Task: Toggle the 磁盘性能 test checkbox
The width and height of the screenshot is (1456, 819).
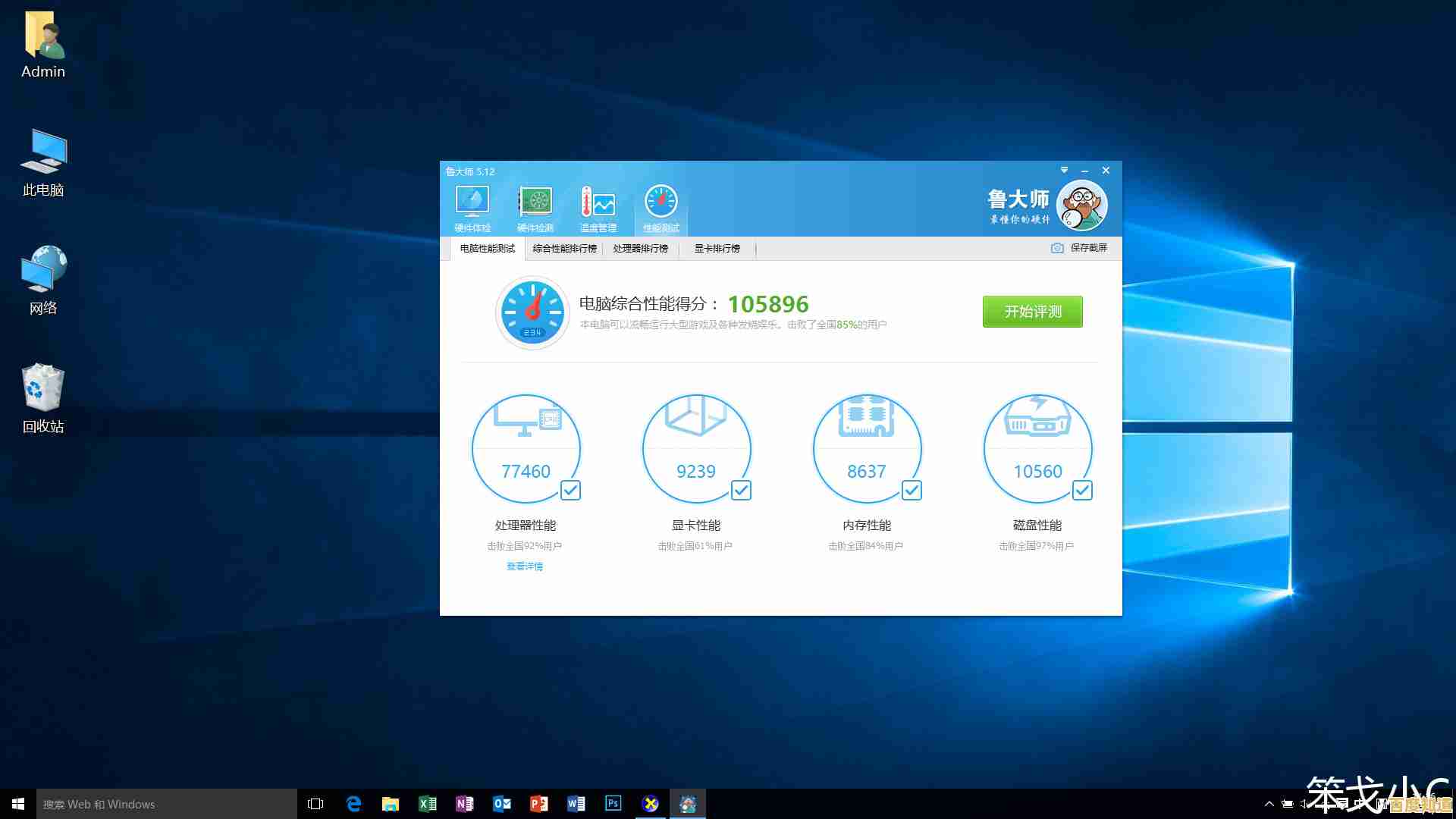Action: click(1082, 491)
